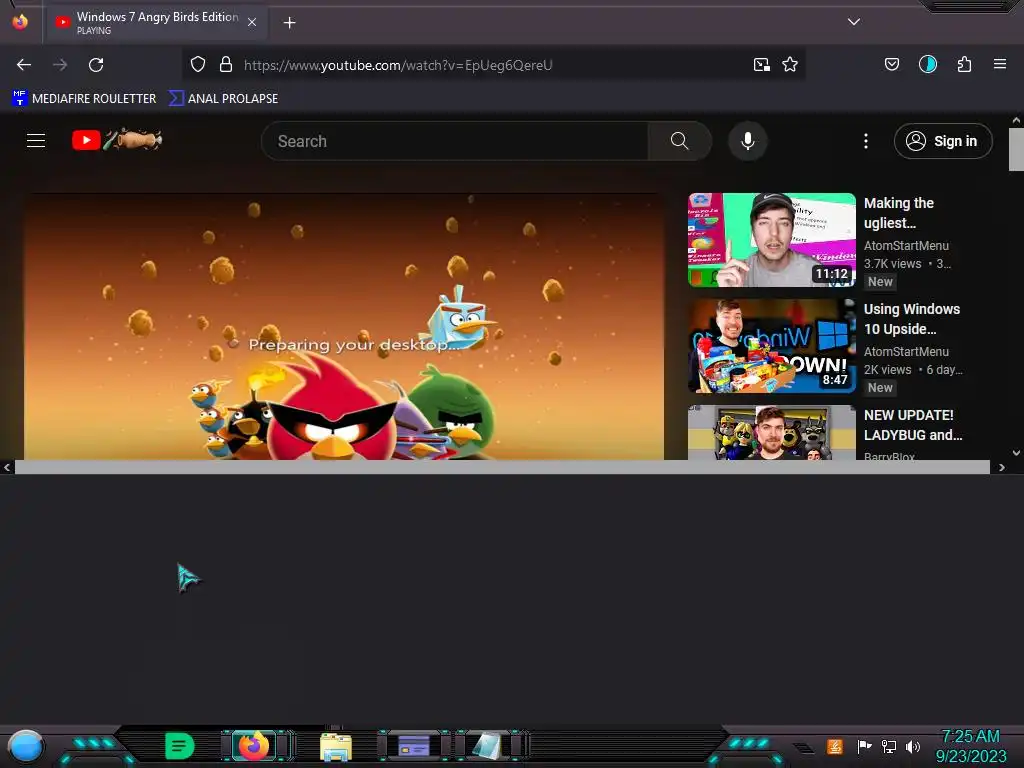1024x768 pixels.
Task: Expand the list all tabs chevron
Action: pos(854,22)
